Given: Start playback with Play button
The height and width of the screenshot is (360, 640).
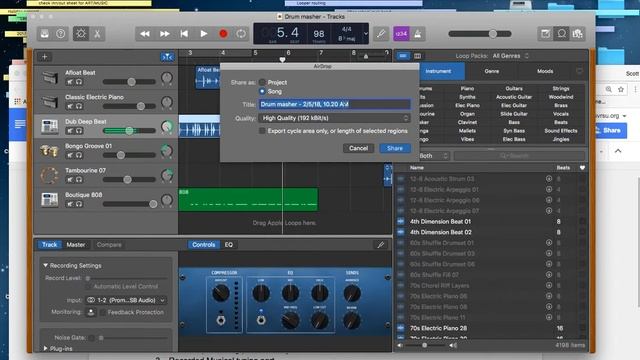Looking at the screenshot, I should 204,34.
